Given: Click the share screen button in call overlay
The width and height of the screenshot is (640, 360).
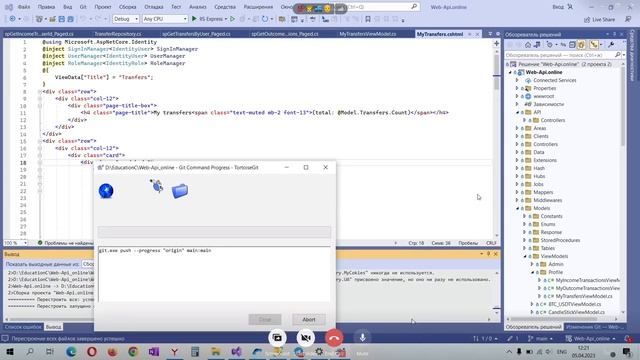Looking at the screenshot, I should (277, 338).
